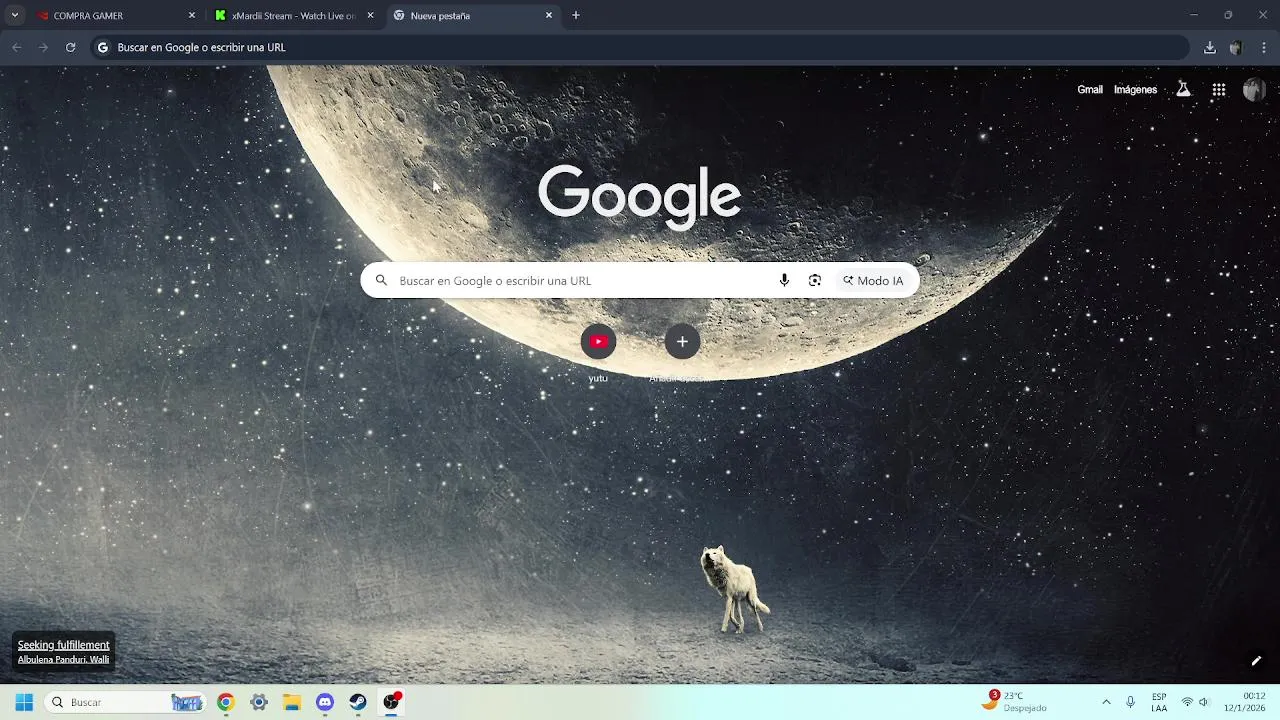Open Google Chrome from the taskbar
1280x720 pixels.
pos(226,702)
